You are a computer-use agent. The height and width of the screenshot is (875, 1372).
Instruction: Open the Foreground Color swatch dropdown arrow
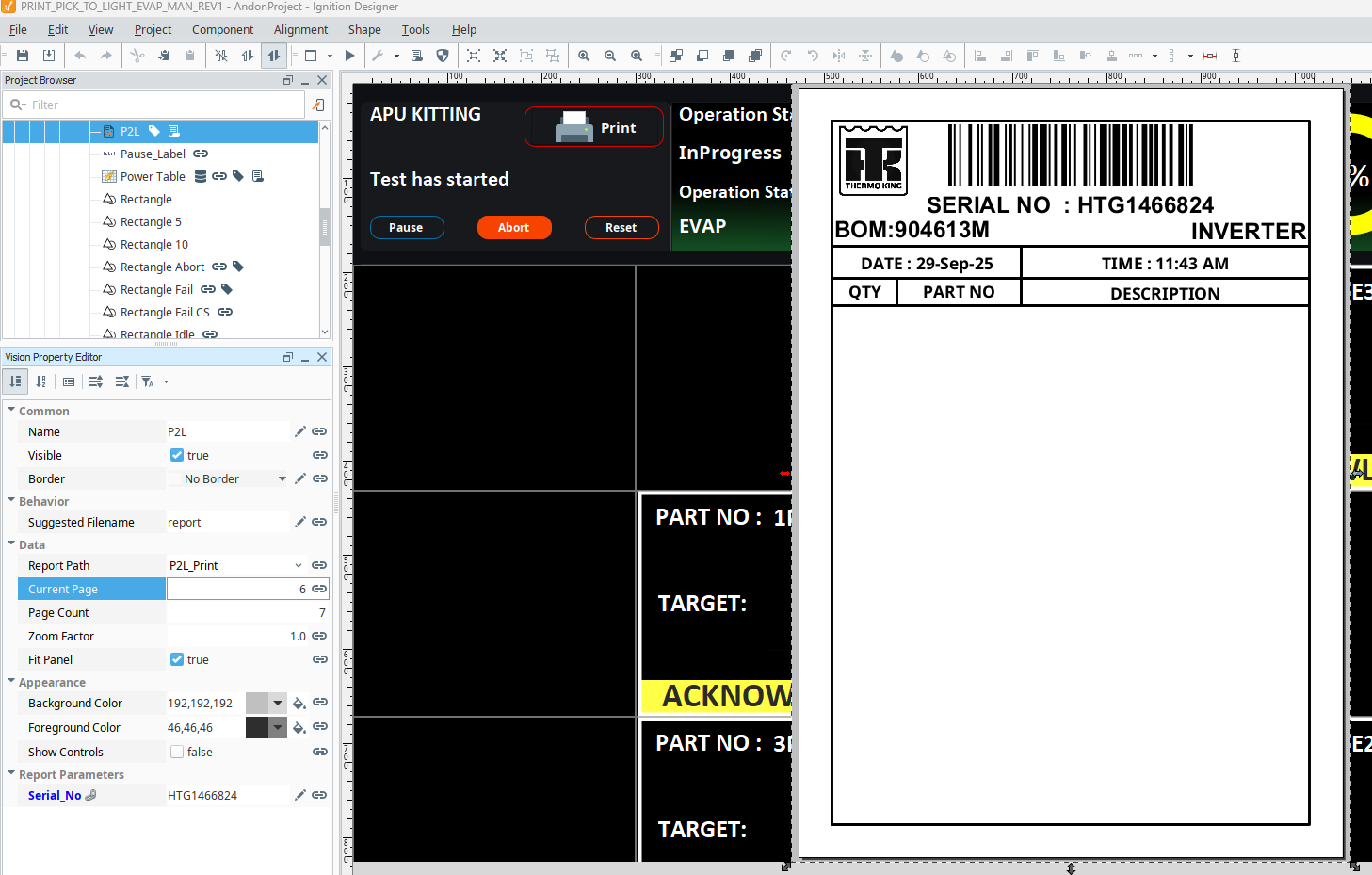(278, 727)
